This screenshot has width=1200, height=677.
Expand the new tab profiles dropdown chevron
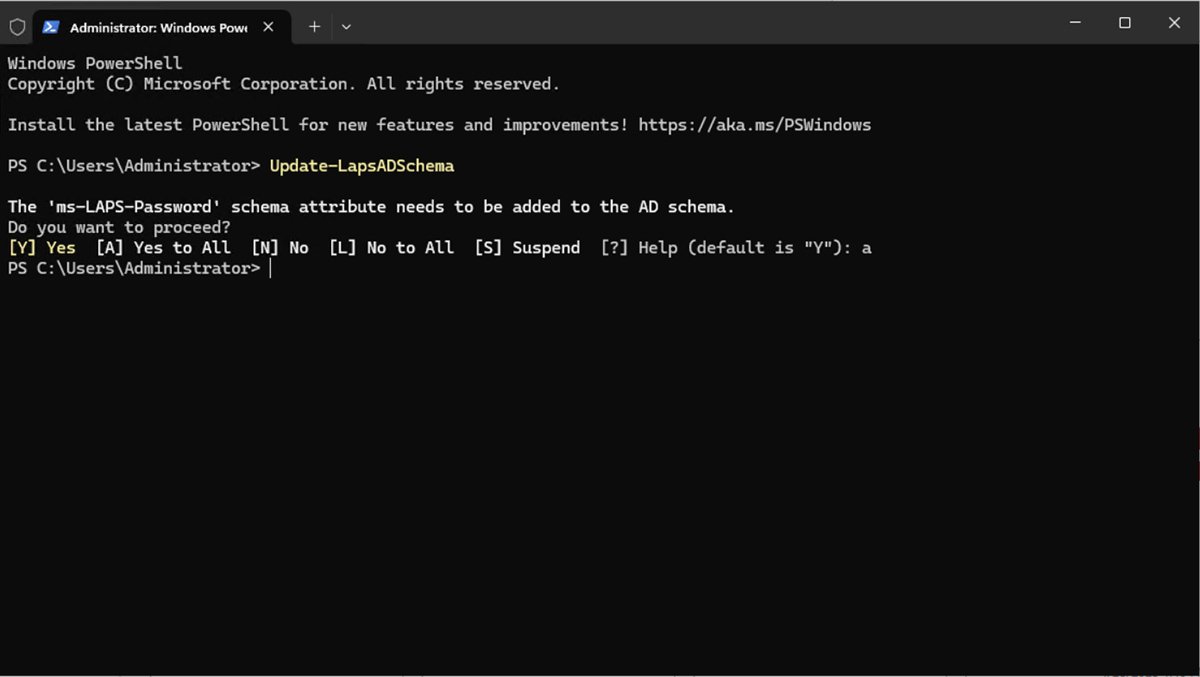point(346,27)
